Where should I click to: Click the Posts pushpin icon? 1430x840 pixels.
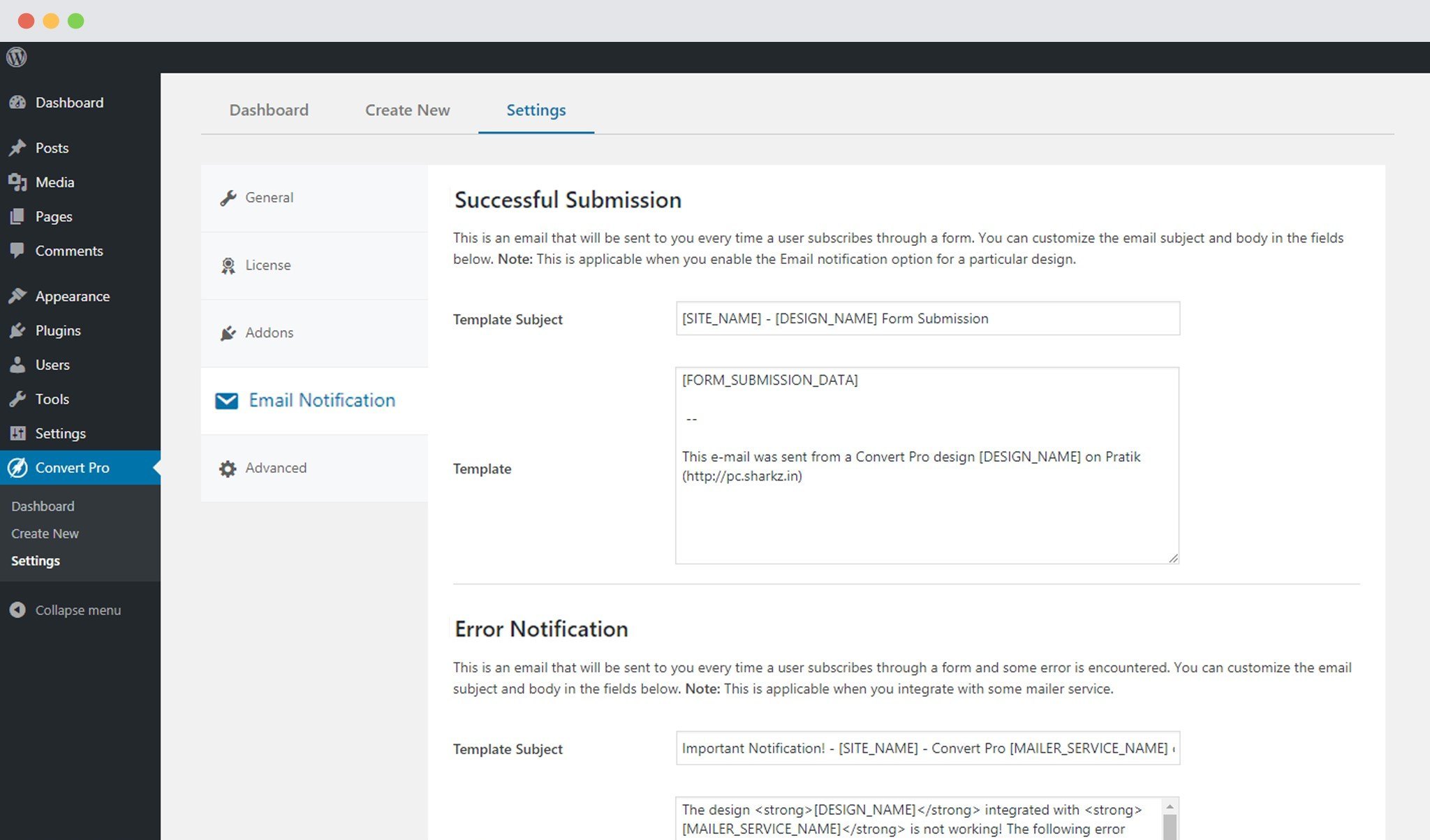coord(17,148)
